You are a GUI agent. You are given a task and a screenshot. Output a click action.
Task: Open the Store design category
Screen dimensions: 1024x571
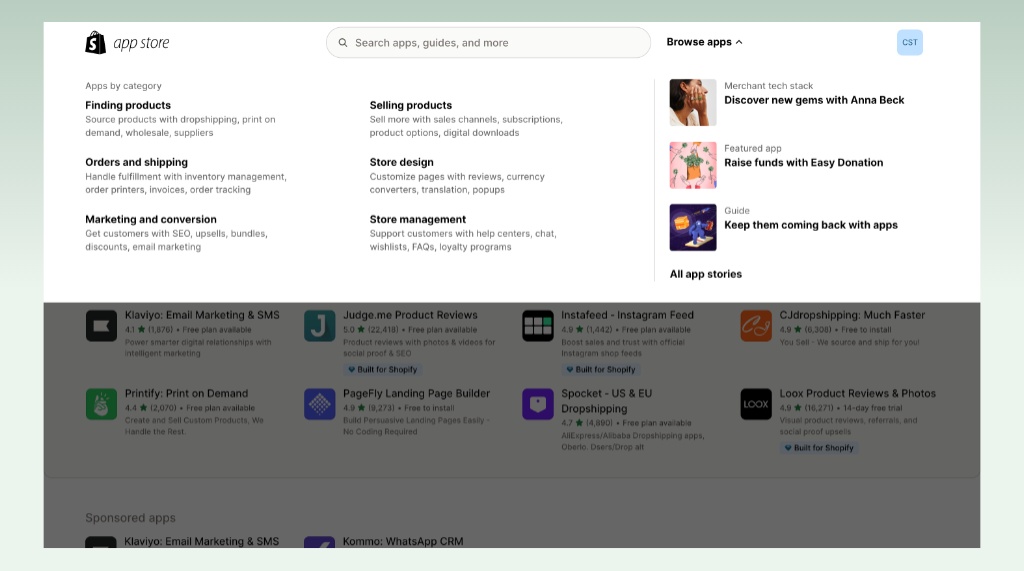click(x=402, y=162)
